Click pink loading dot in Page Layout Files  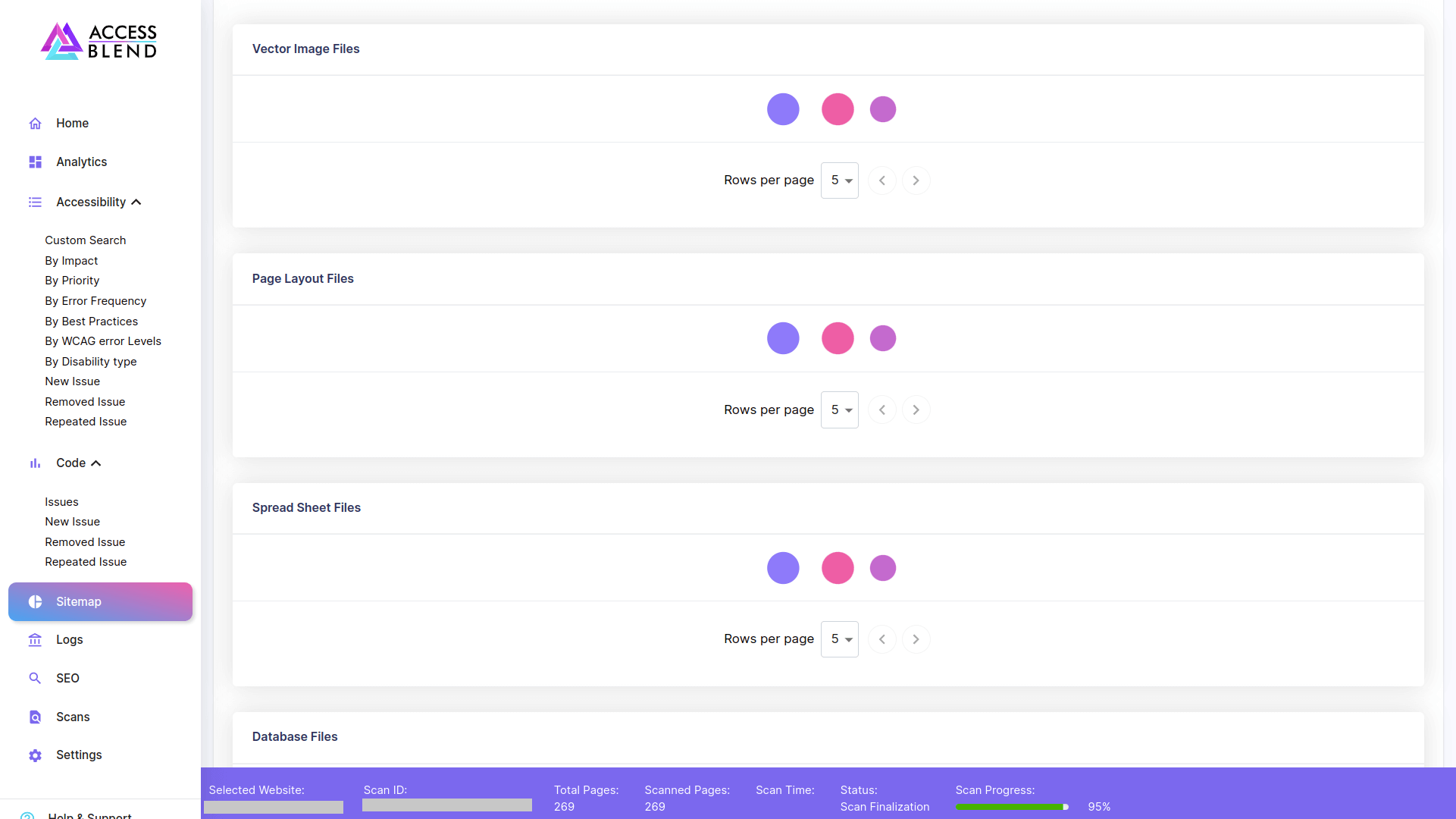[838, 338]
